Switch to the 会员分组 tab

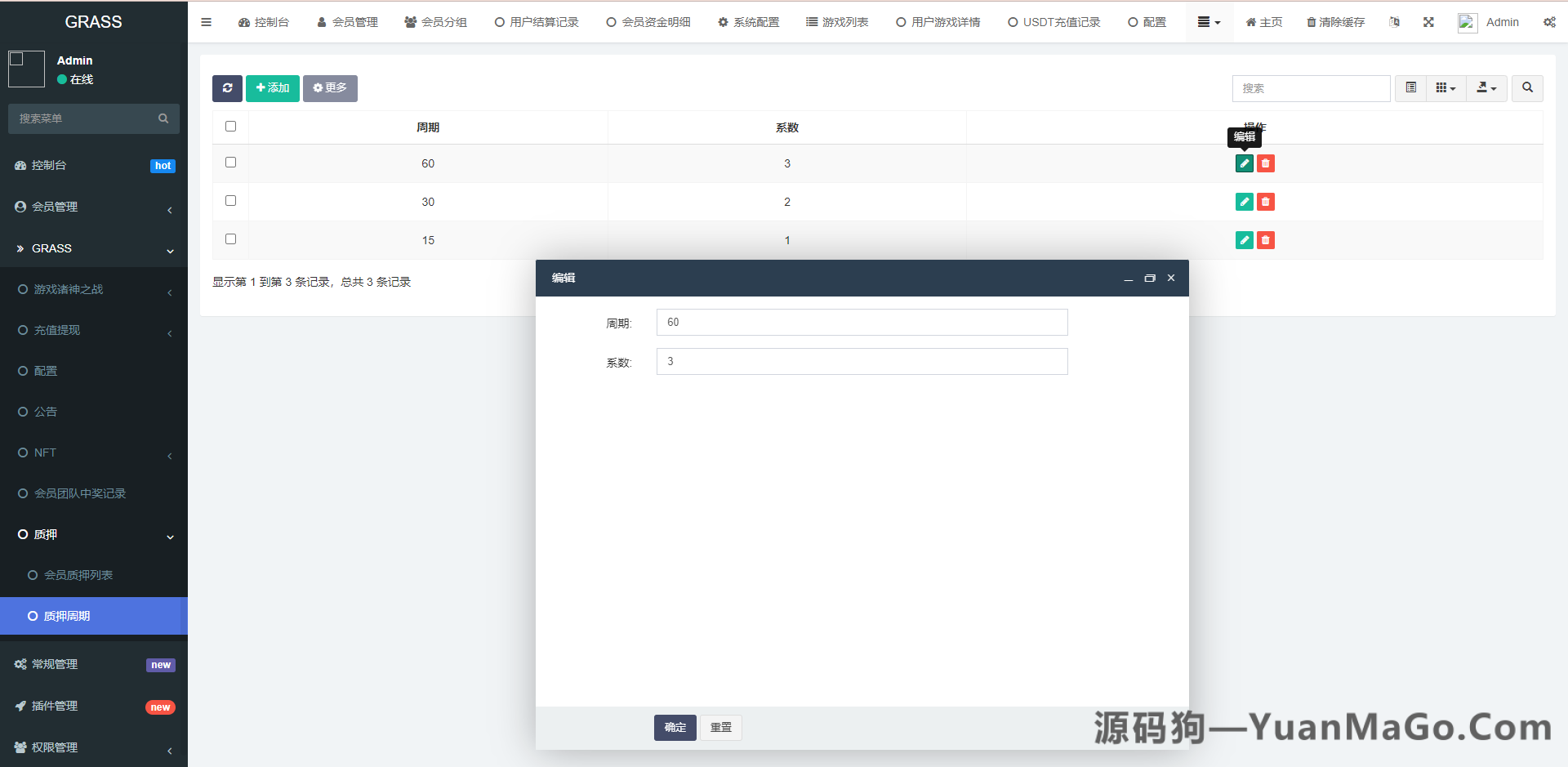[x=435, y=22]
